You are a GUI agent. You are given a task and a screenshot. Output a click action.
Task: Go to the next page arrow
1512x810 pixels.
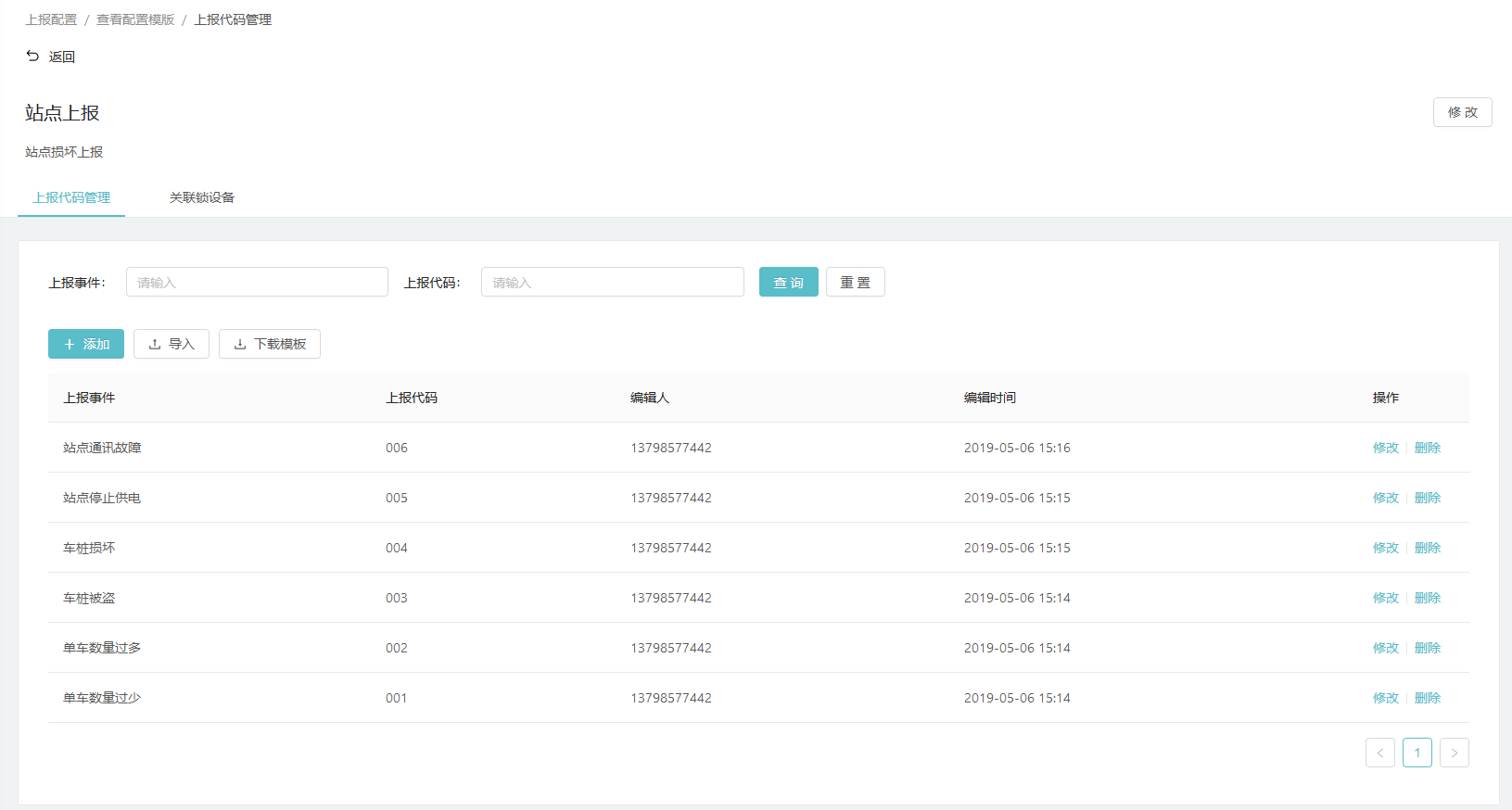click(1454, 753)
